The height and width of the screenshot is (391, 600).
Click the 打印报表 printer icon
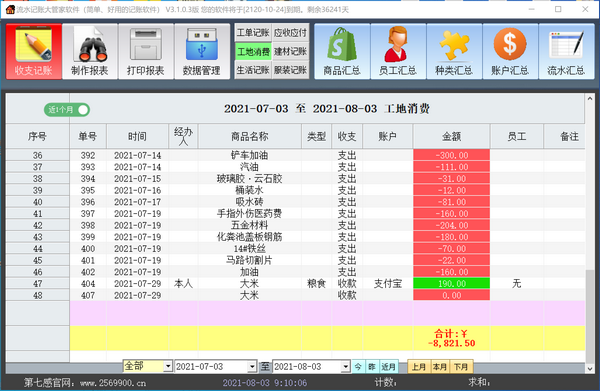[x=146, y=51]
